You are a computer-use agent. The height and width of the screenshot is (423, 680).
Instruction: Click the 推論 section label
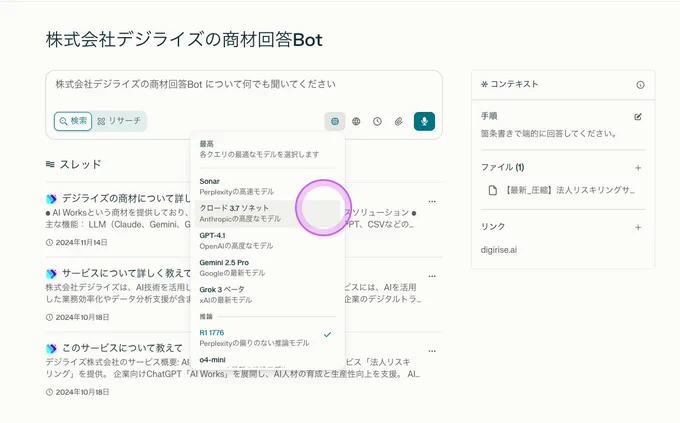tap(206, 316)
